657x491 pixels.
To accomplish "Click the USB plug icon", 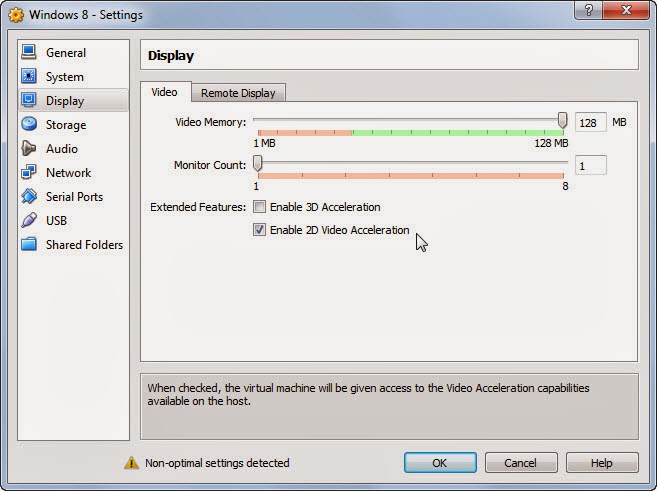I will [28, 220].
